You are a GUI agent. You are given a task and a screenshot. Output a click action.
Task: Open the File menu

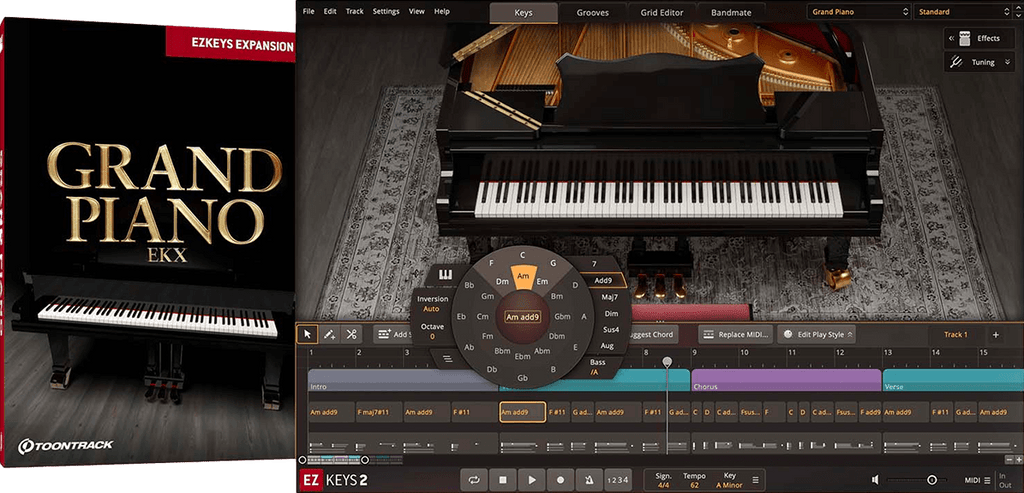tap(309, 12)
